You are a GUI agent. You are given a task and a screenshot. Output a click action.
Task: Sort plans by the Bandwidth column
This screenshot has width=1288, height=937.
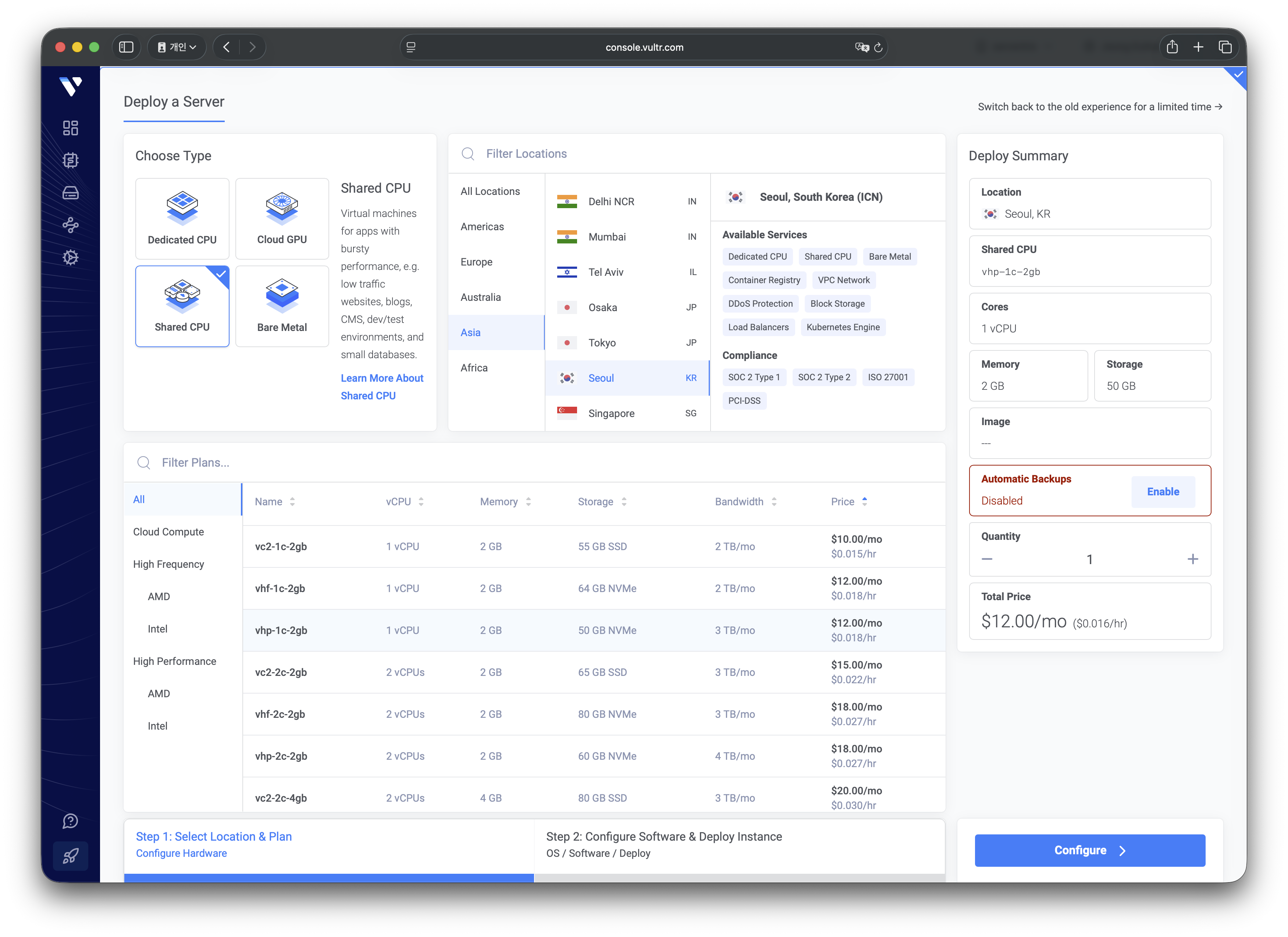(x=746, y=502)
